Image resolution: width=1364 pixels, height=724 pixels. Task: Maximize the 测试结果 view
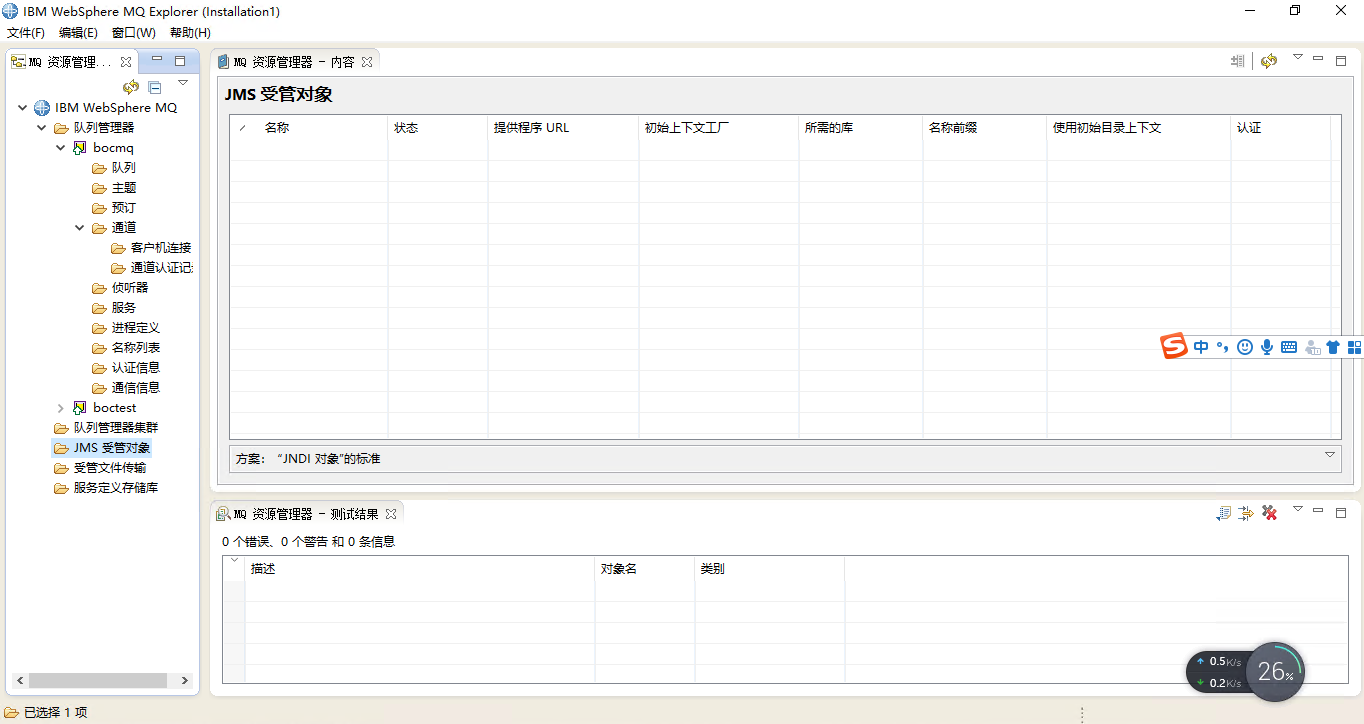click(1341, 512)
